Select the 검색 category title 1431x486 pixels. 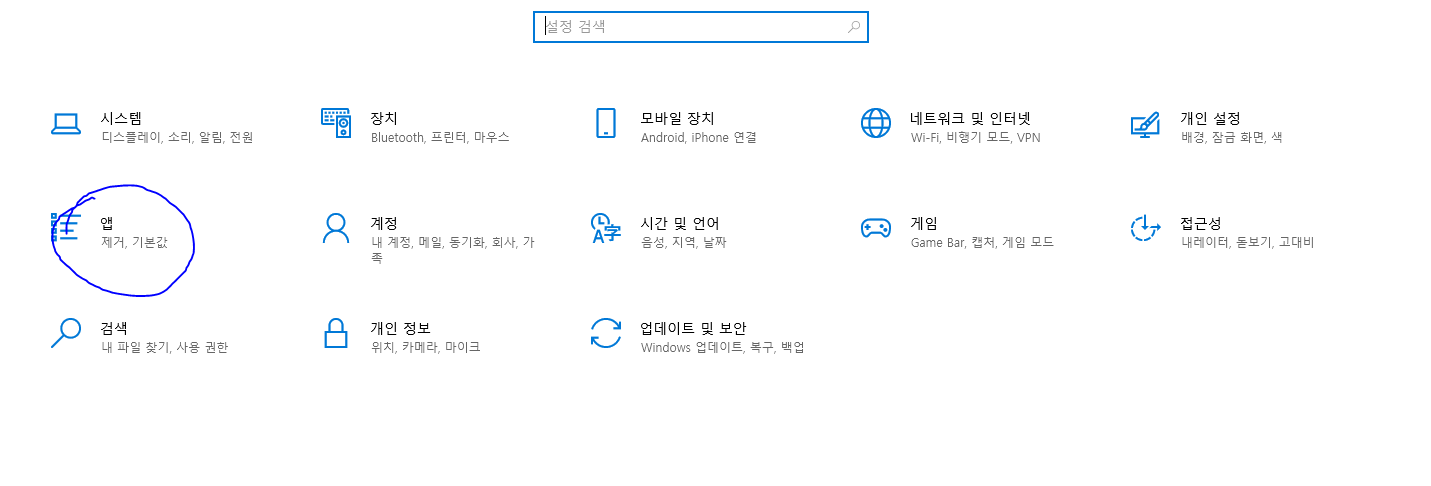coord(114,327)
